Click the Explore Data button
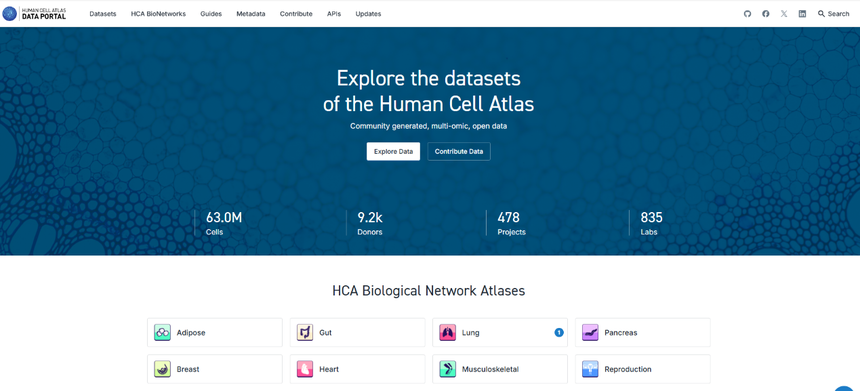This screenshot has width=860, height=391. coord(393,151)
